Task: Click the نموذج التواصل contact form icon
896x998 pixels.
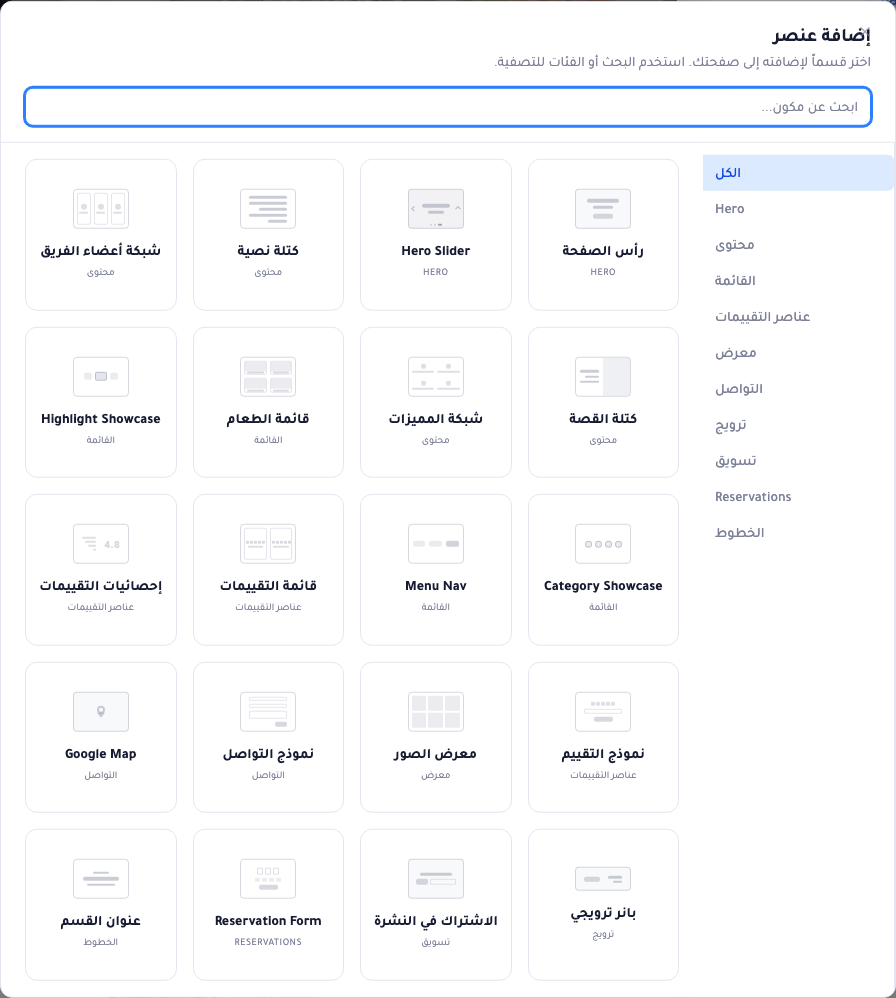Action: [268, 712]
